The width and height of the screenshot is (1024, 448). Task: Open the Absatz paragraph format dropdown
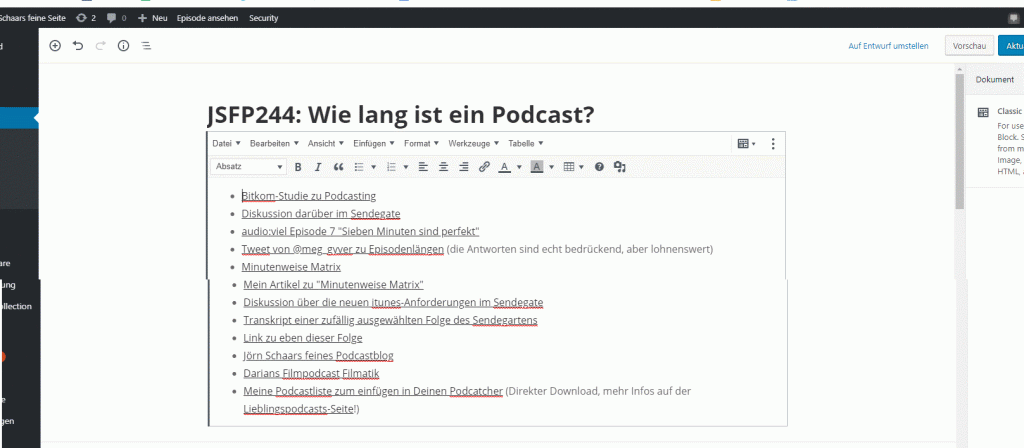(249, 167)
